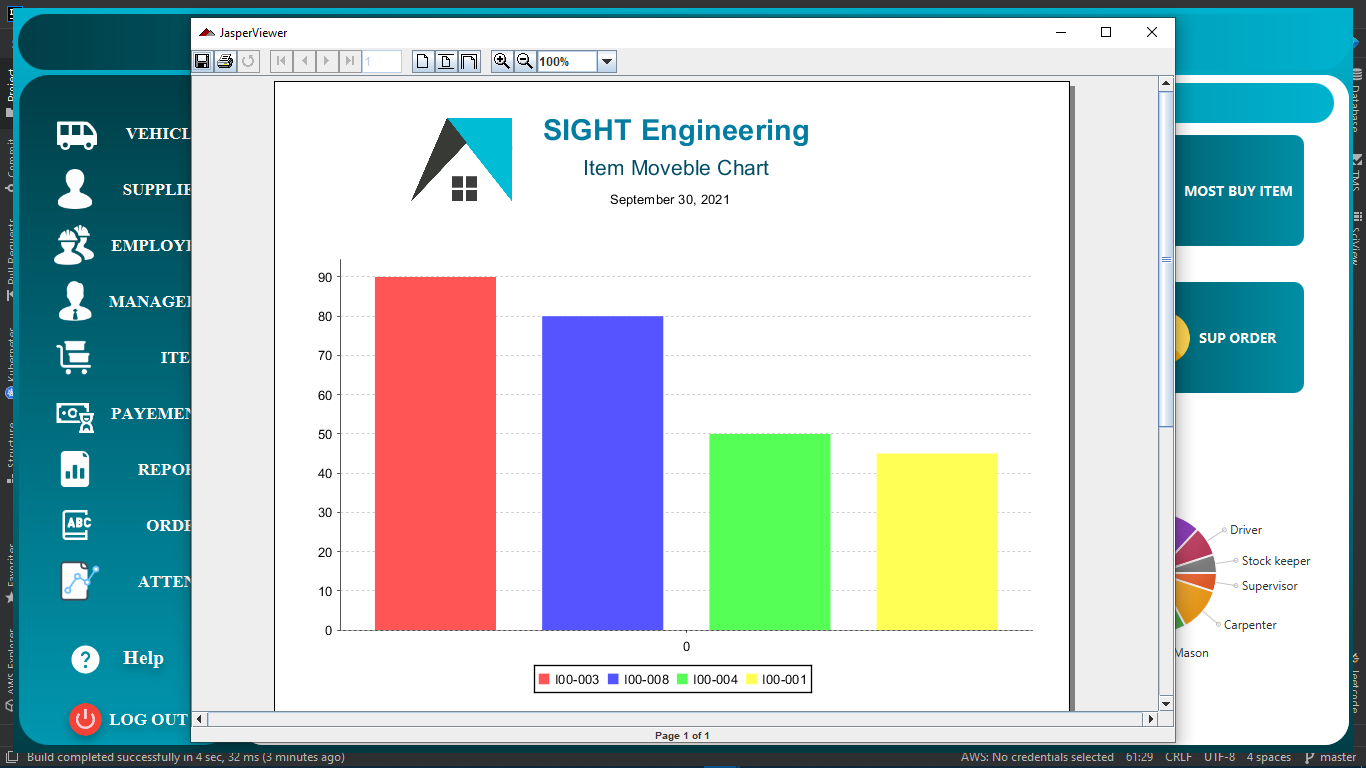Click the UTF-8 encoding indicator

pyautogui.click(x=1219, y=757)
